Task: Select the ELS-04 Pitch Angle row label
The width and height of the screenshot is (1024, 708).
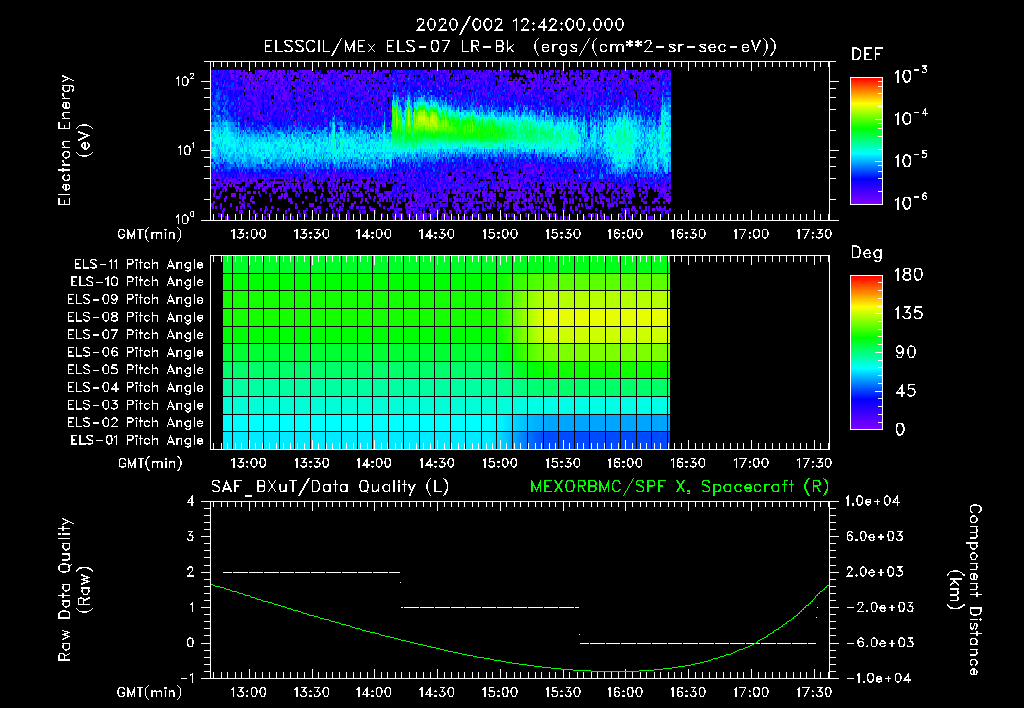Action: pyautogui.click(x=136, y=387)
